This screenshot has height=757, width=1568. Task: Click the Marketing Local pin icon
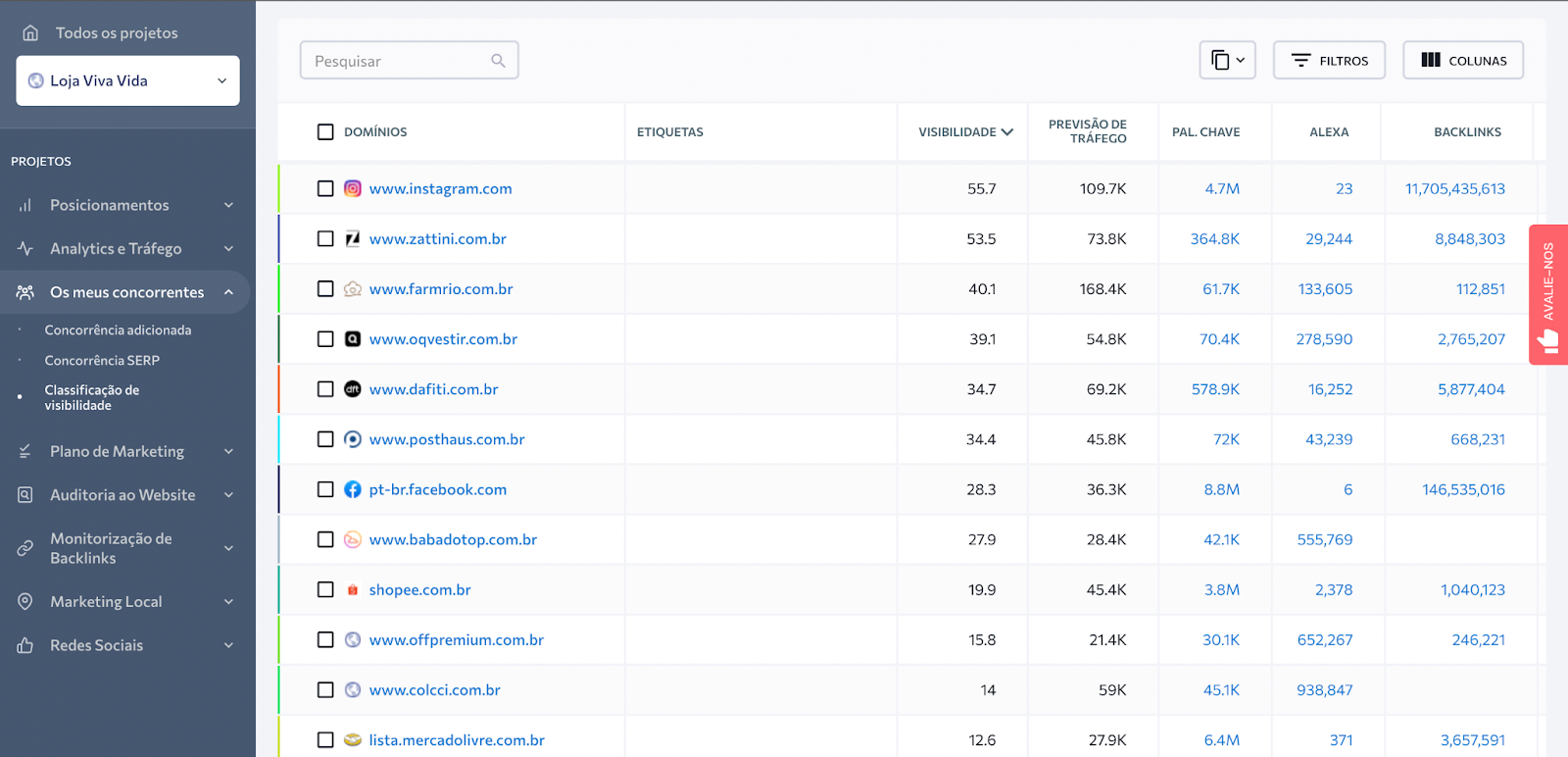(25, 601)
